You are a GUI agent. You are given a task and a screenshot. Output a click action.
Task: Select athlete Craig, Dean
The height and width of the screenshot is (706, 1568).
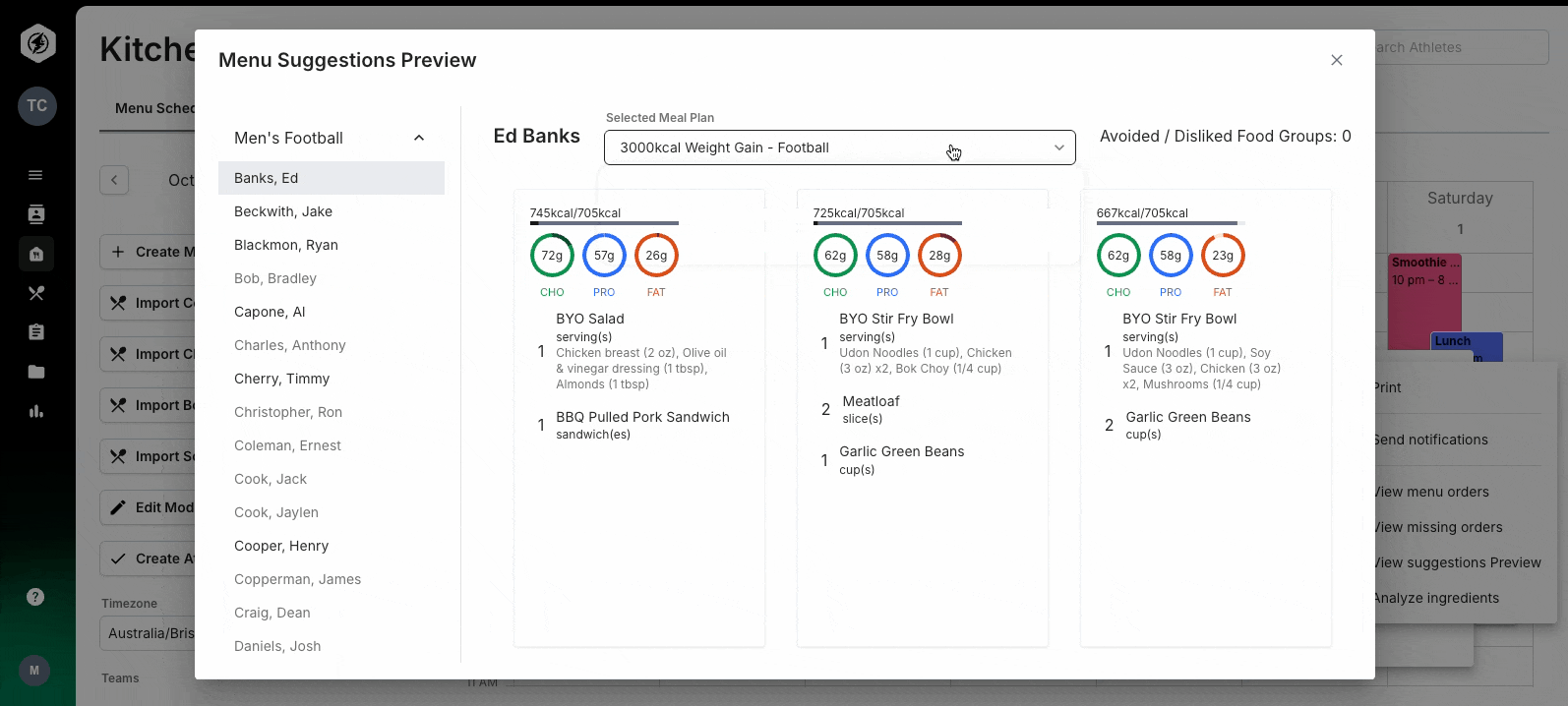pyautogui.click(x=332, y=613)
